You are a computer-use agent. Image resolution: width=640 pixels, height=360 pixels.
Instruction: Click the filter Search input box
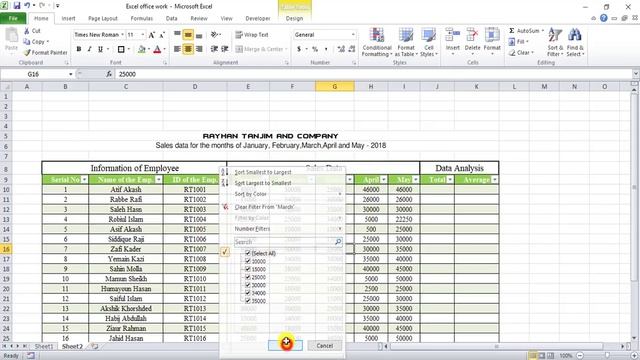(288, 242)
